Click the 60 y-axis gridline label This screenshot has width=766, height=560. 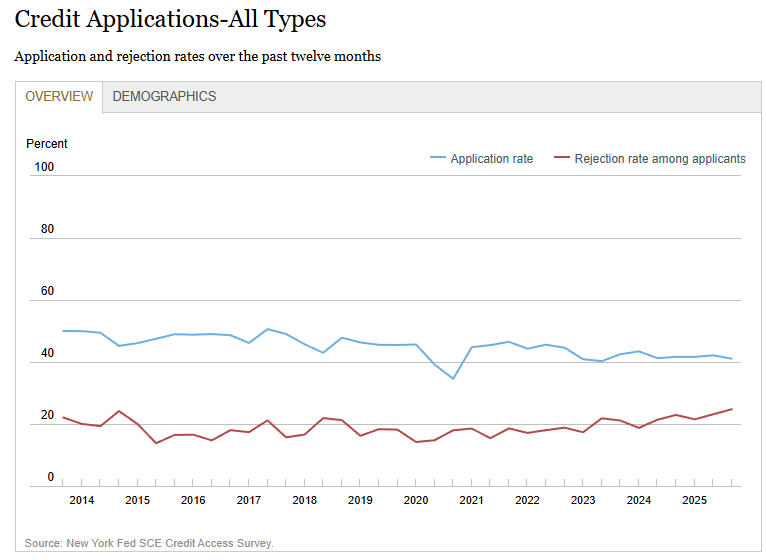point(47,292)
